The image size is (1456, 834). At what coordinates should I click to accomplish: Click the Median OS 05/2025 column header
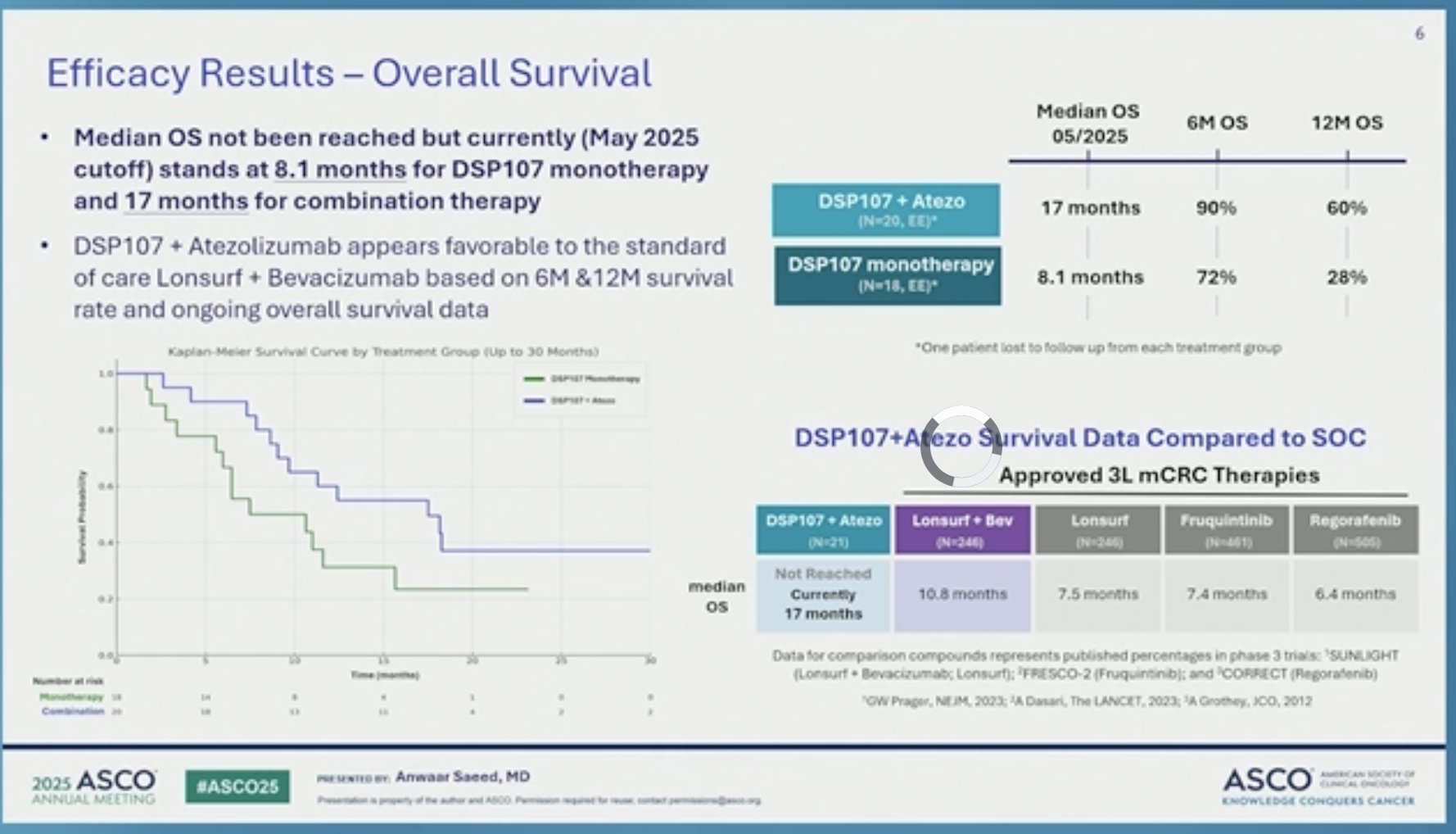1088,124
